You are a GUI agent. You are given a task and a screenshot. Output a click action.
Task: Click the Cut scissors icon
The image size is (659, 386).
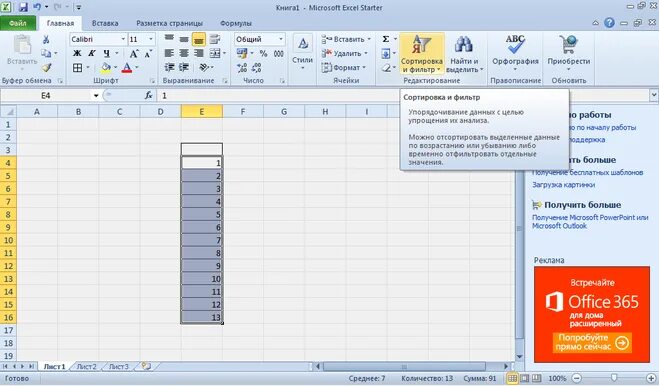(46, 40)
